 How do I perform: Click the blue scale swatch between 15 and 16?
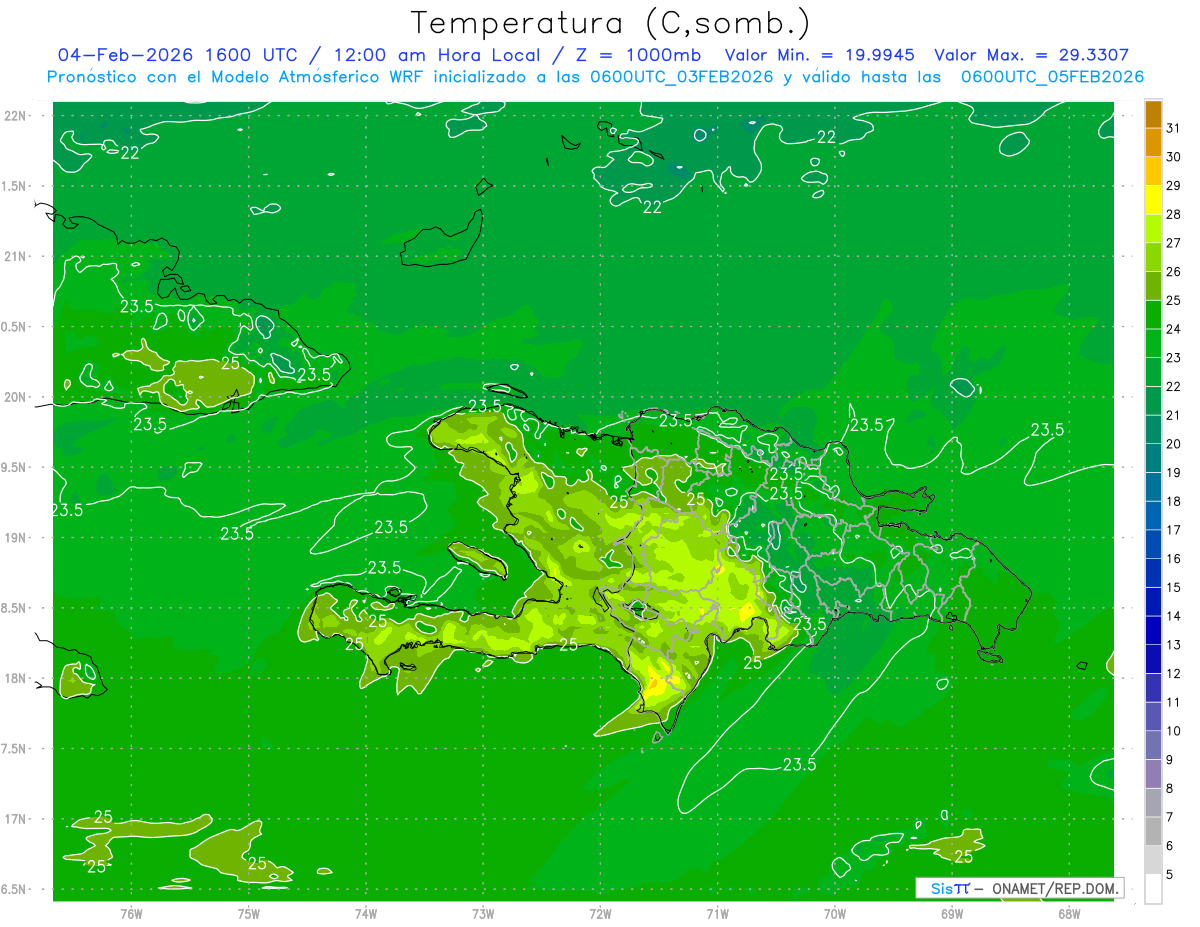tap(1153, 573)
